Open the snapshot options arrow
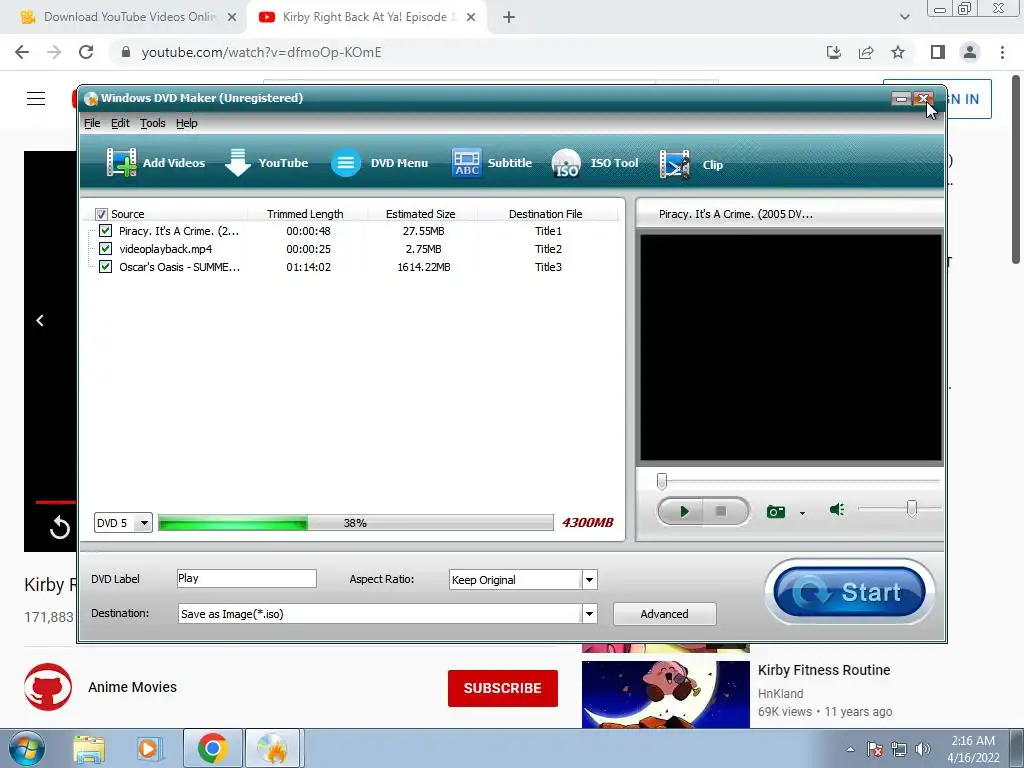This screenshot has height=768, width=1024. point(802,513)
